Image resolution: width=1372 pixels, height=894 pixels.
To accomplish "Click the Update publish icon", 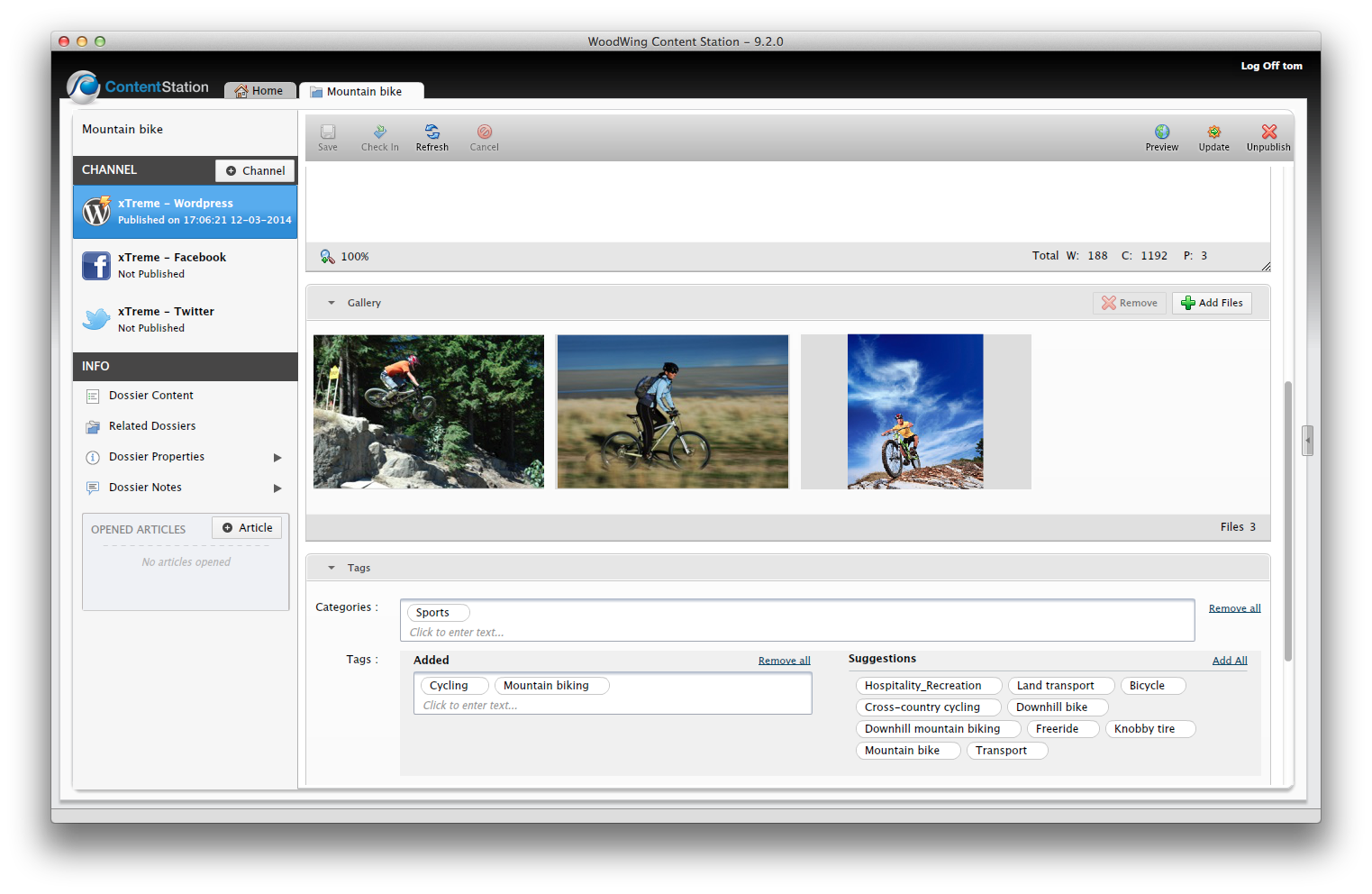I will point(1213,132).
